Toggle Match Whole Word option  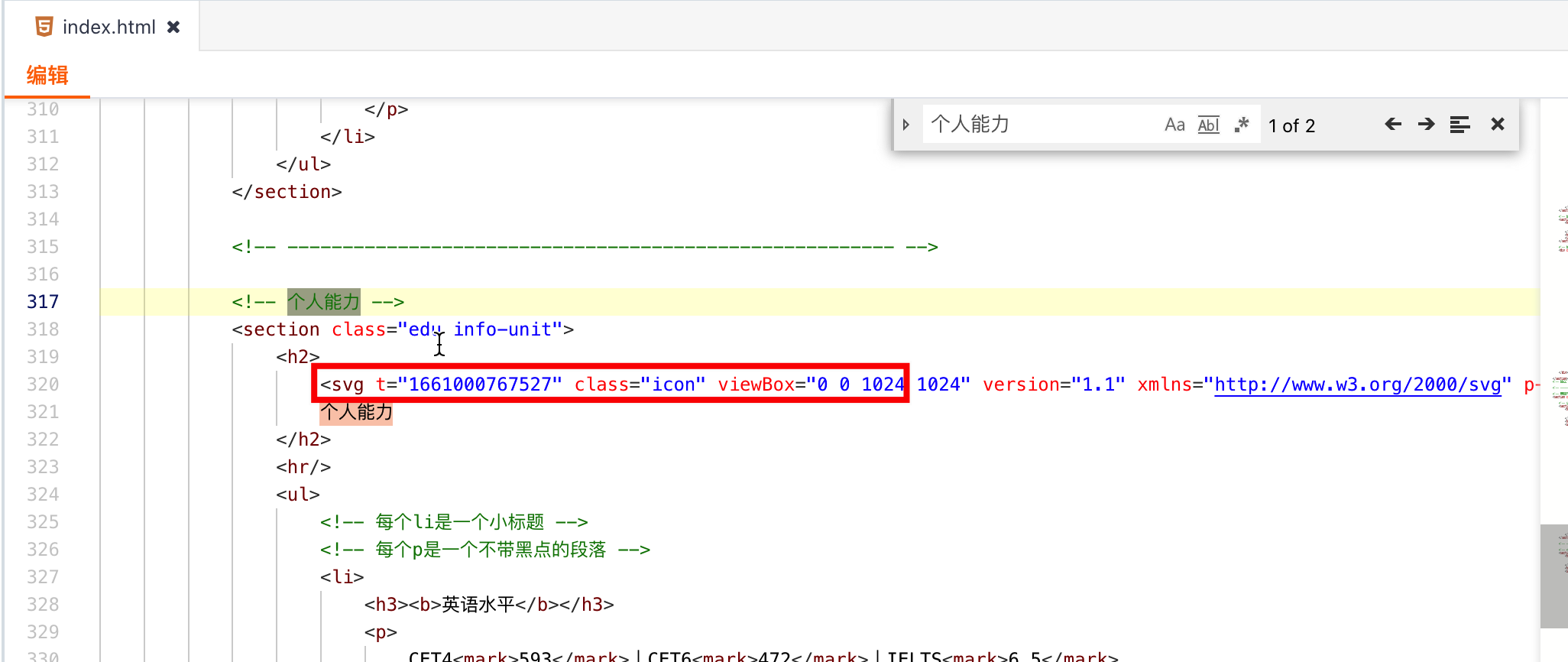pos(1208,125)
